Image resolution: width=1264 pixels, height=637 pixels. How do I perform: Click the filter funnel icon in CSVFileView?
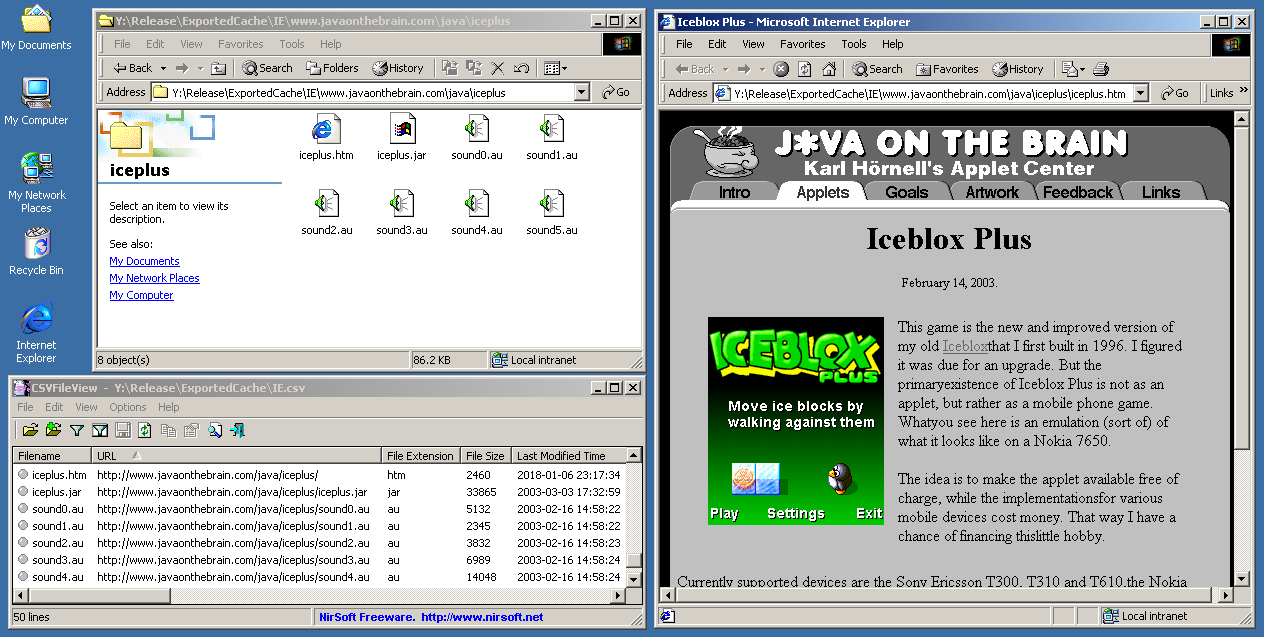click(77, 430)
